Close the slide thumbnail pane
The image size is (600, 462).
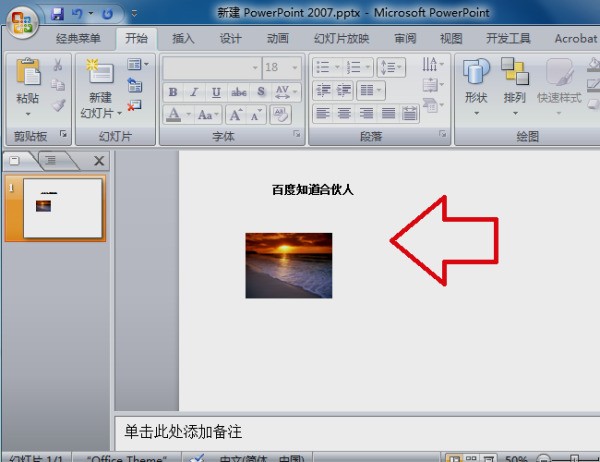point(99,160)
